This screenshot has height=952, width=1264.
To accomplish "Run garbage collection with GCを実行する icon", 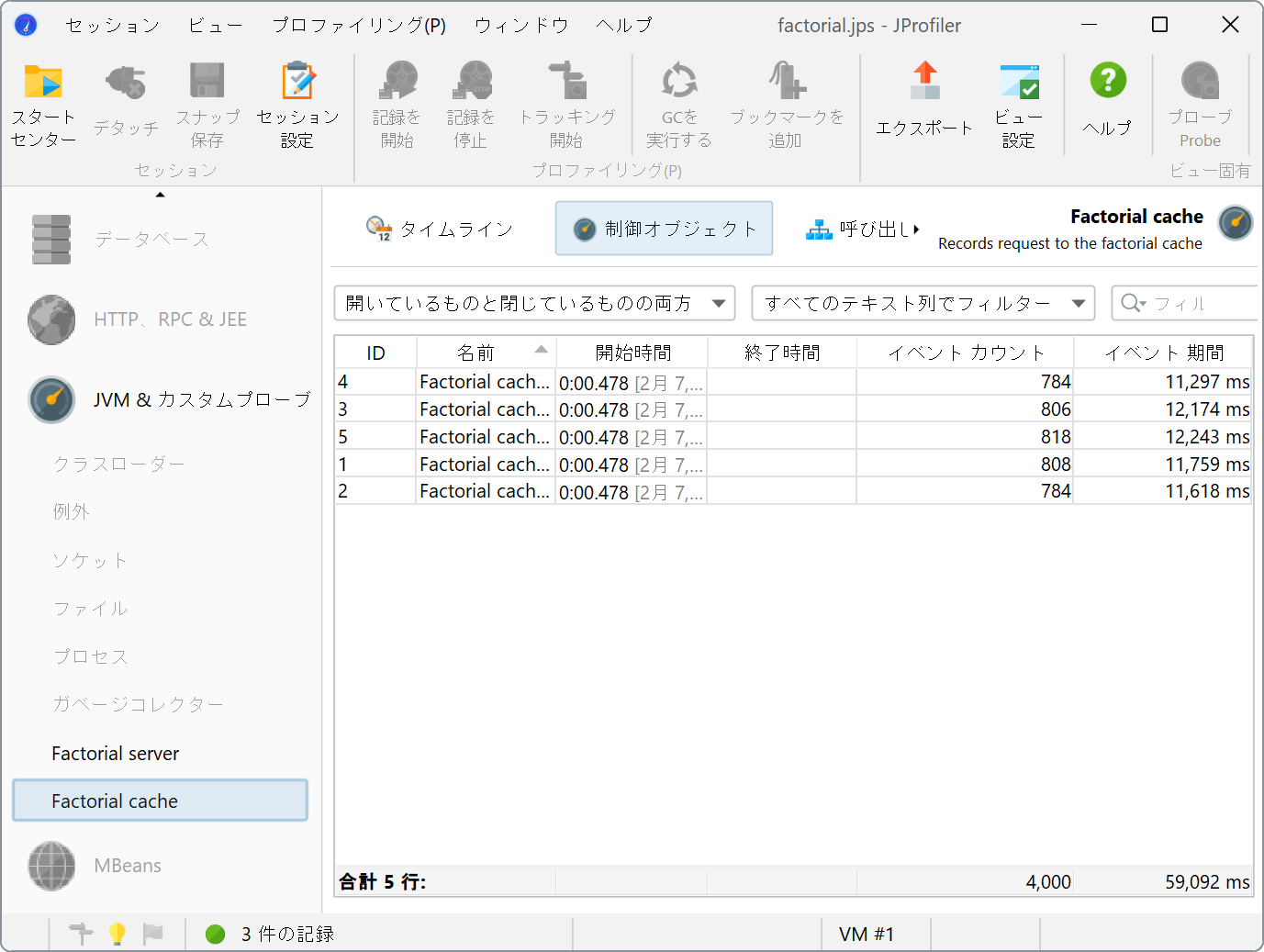I will click(679, 81).
